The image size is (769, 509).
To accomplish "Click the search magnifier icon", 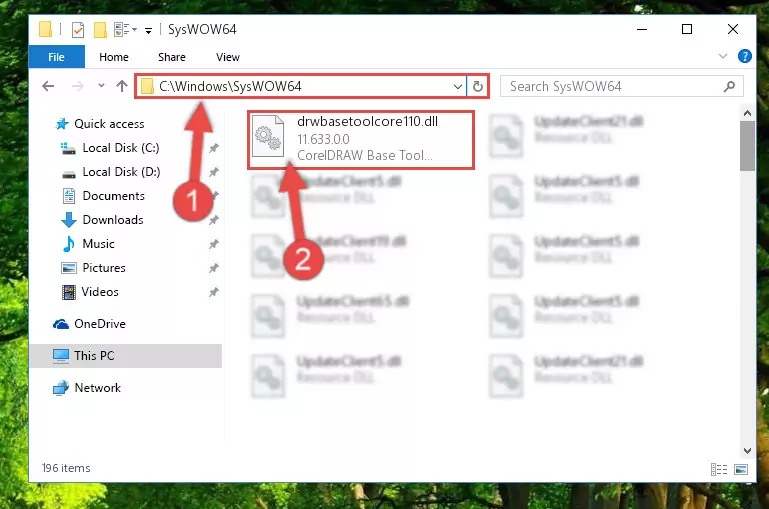I will click(729, 87).
